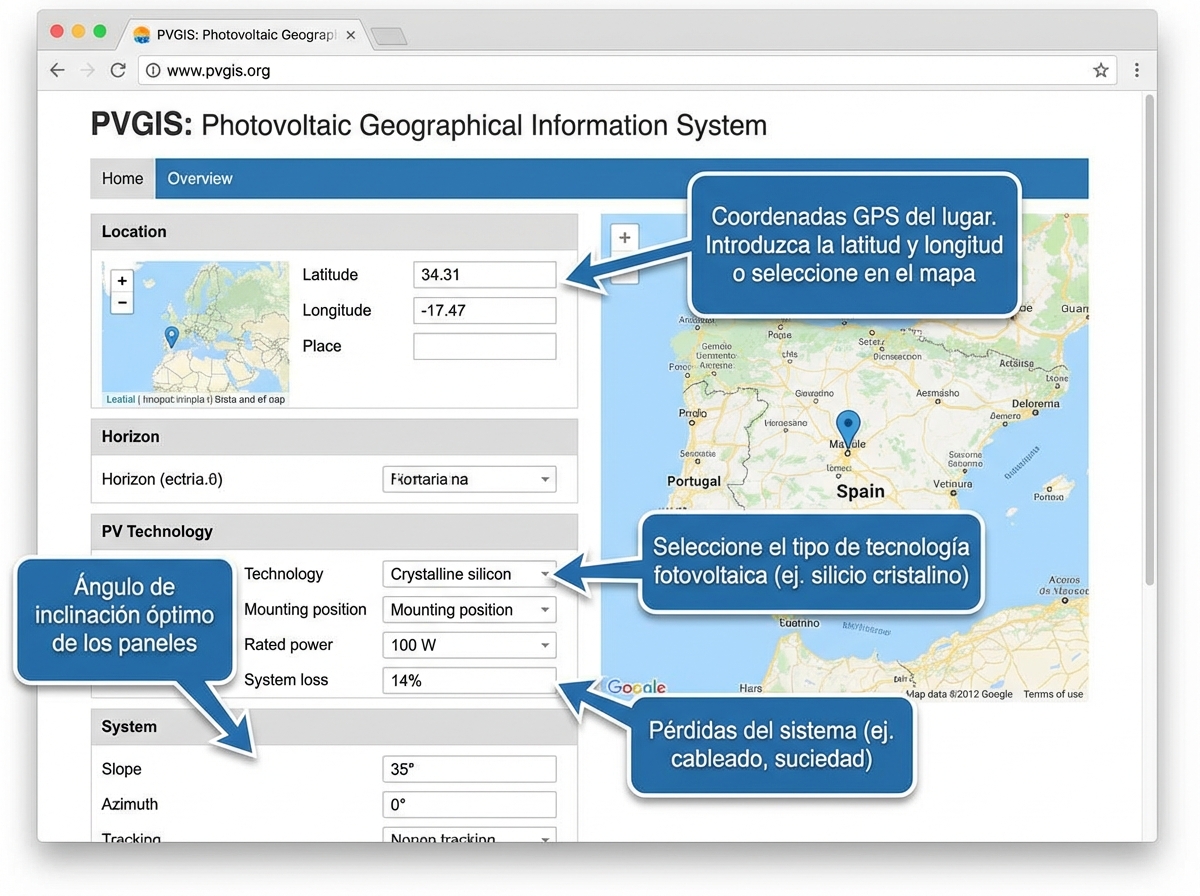Viewport: 1200px width, 896px height.
Task: Click the zoom out button on the mini map
Action: (121, 302)
